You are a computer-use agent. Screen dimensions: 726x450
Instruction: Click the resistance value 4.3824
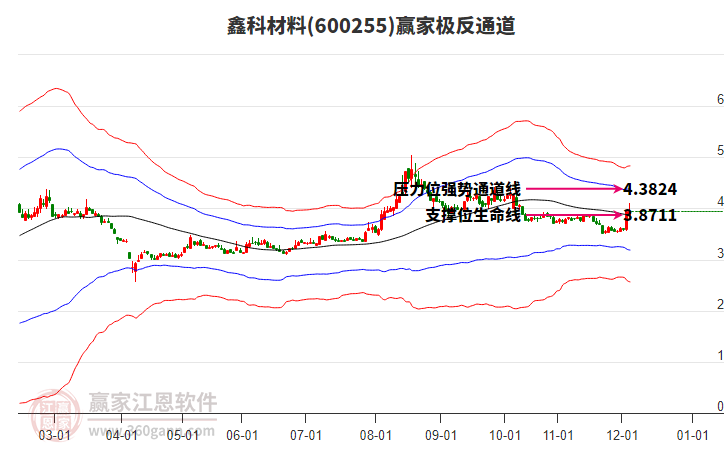pyautogui.click(x=650, y=189)
